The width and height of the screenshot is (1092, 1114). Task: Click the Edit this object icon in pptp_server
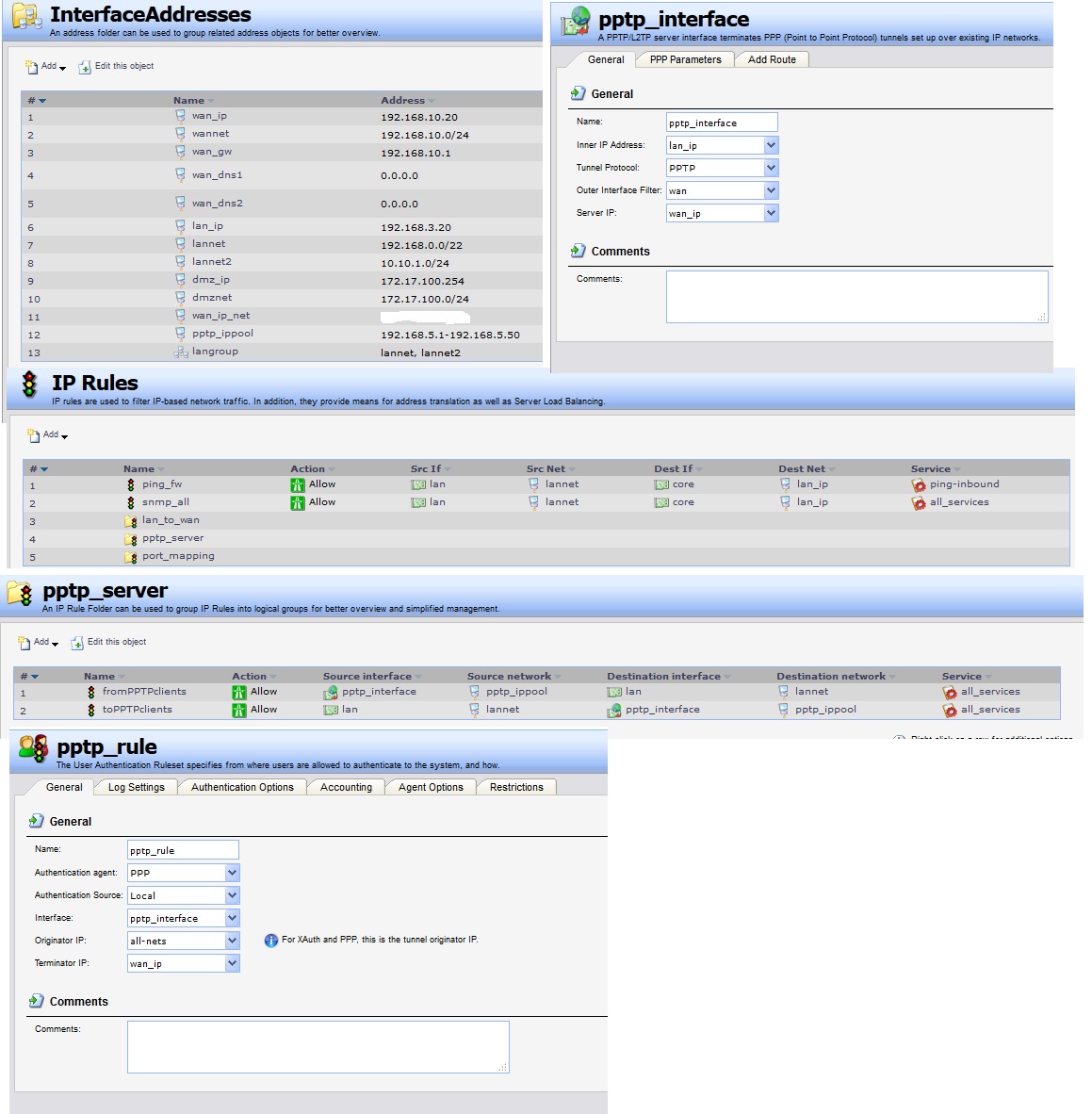77,643
